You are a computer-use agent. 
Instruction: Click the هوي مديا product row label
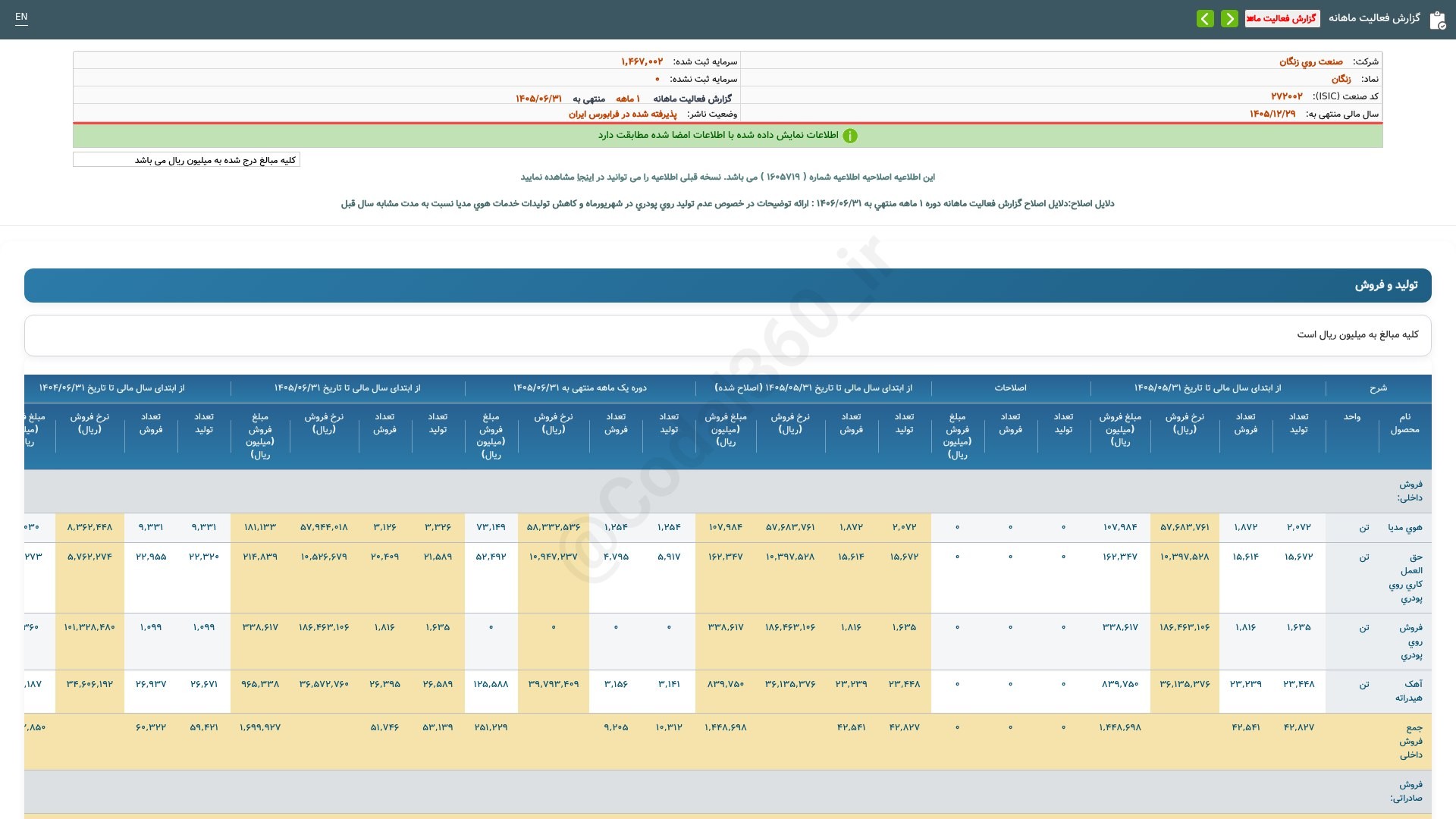[x=1405, y=528]
